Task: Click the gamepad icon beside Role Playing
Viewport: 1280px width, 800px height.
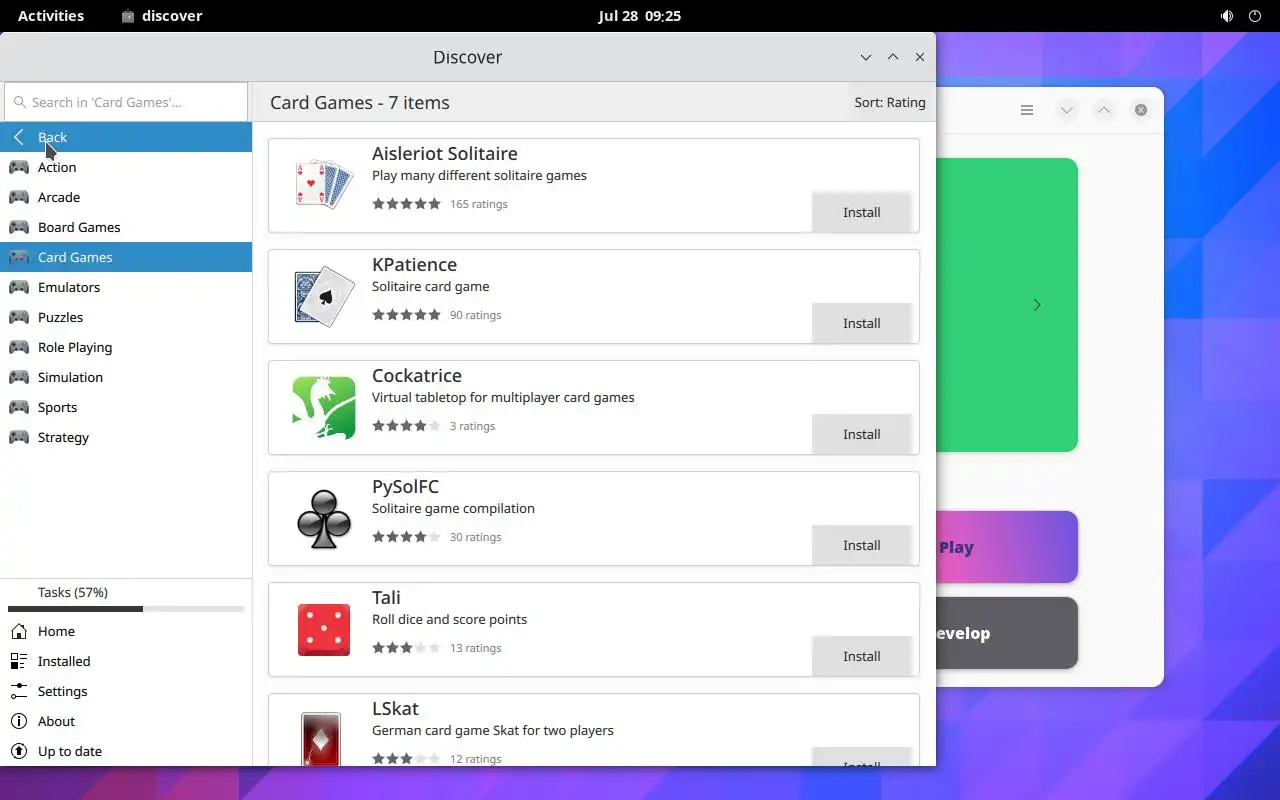Action: (19, 347)
